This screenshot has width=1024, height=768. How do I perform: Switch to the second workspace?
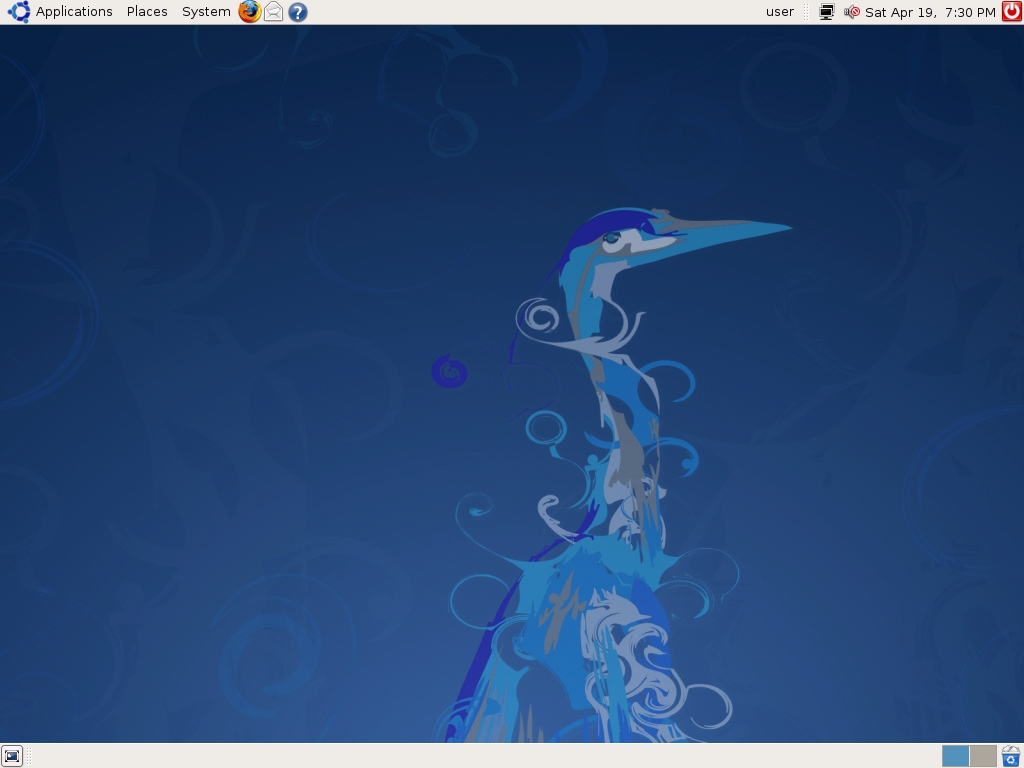click(x=983, y=756)
